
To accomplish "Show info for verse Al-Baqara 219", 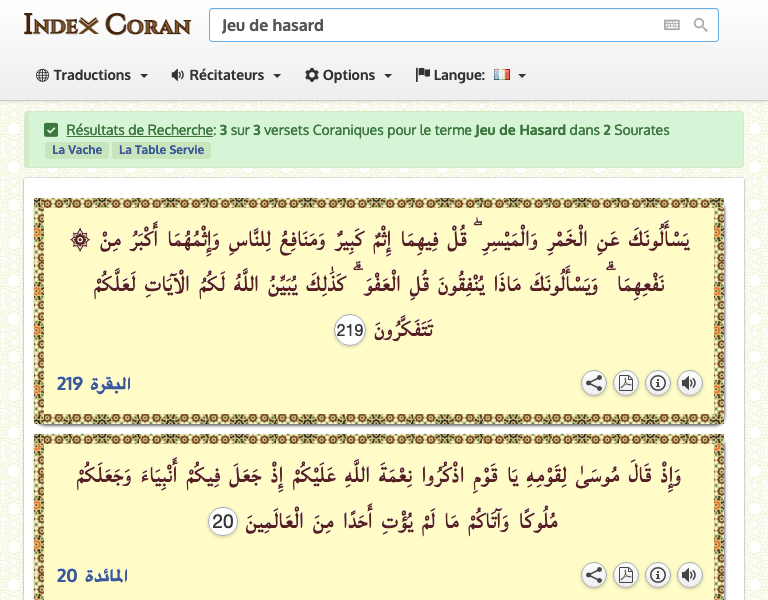I will [658, 383].
